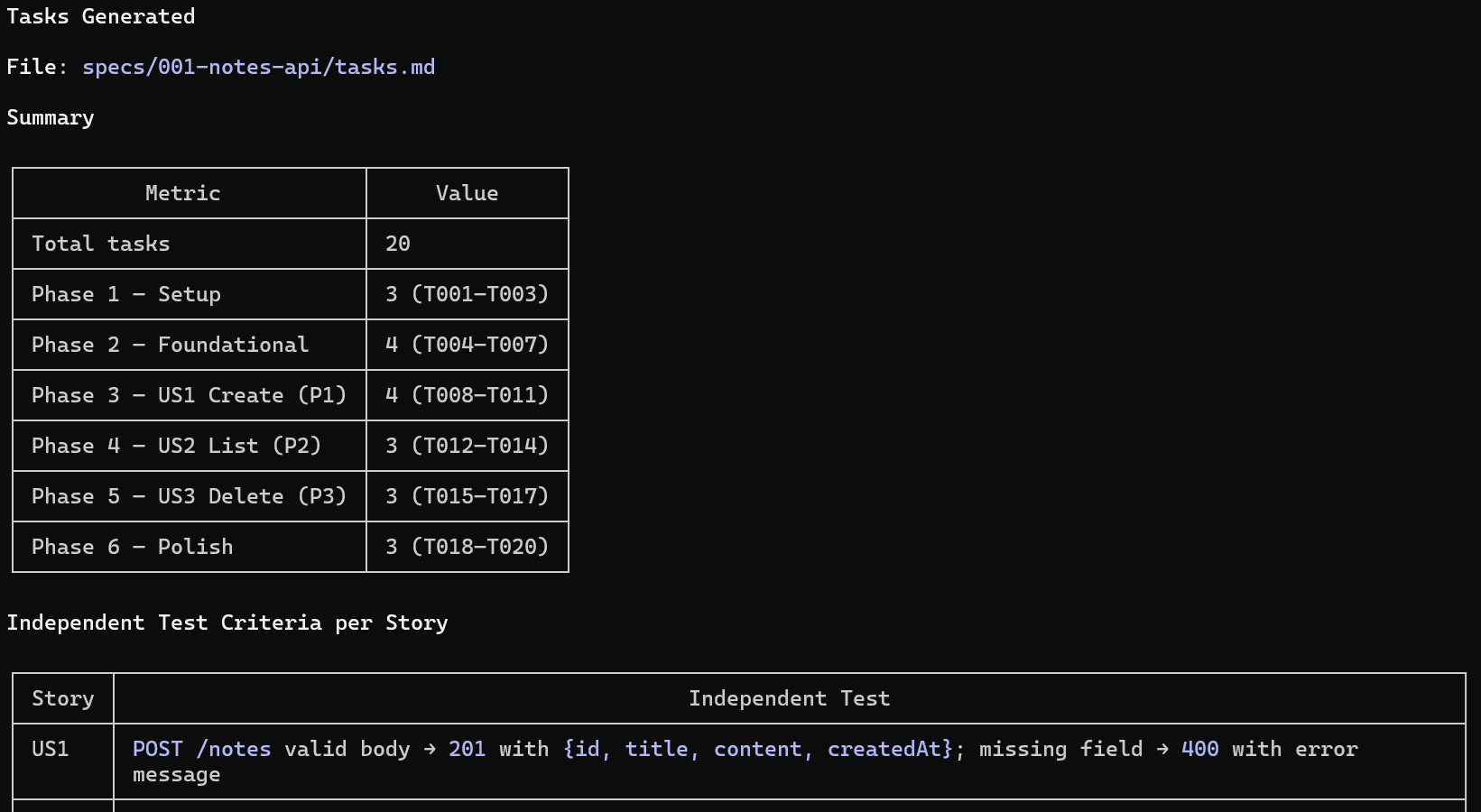
Task: Click the Value column header
Action: 467,192
